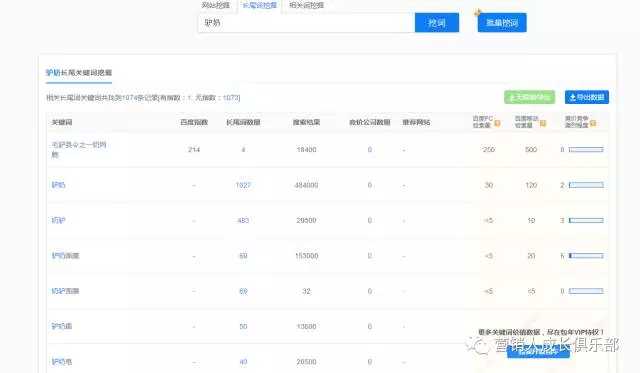Open the 40 long-tail count link
640x373 pixels.
(x=243, y=362)
